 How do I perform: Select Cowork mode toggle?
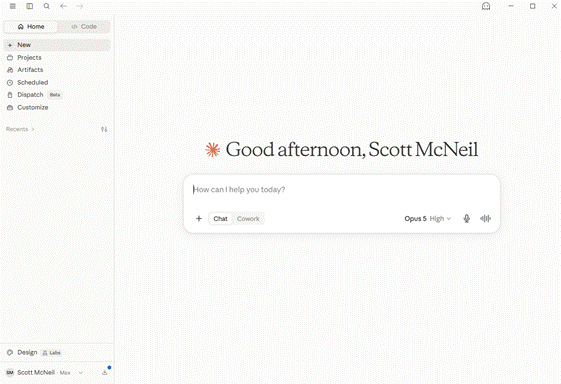[248, 219]
